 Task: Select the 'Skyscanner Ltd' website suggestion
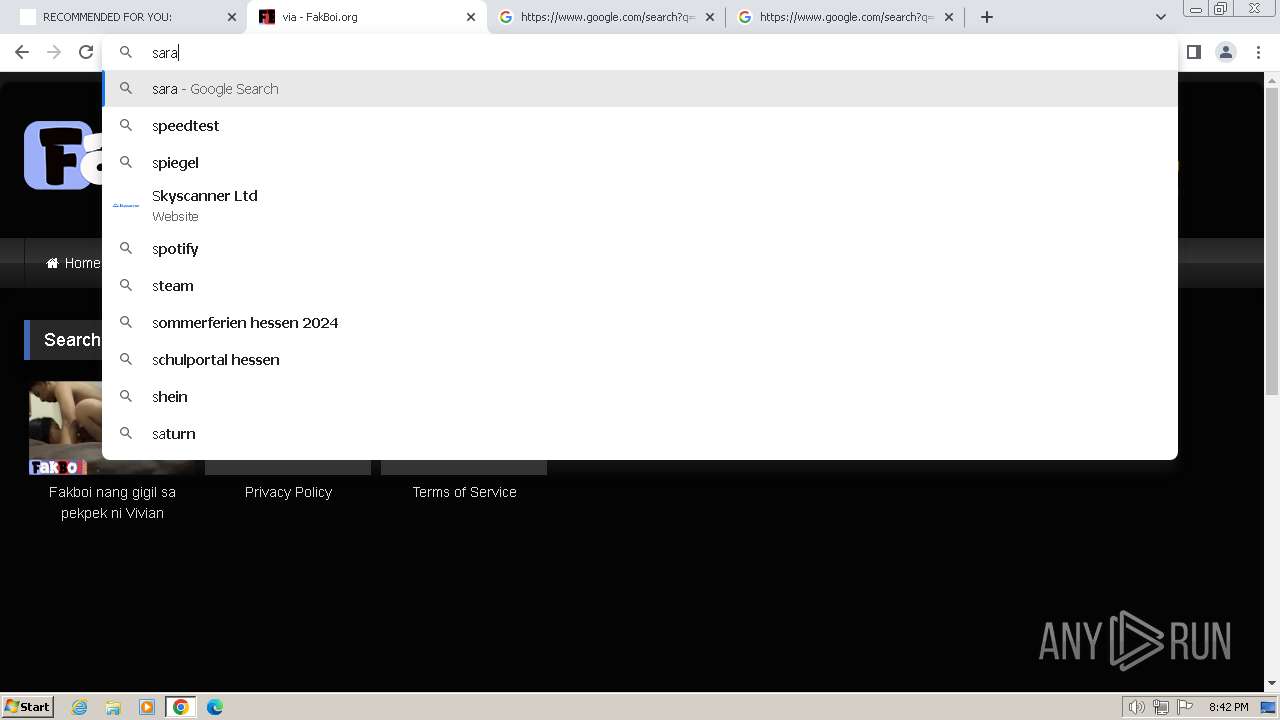click(x=640, y=206)
